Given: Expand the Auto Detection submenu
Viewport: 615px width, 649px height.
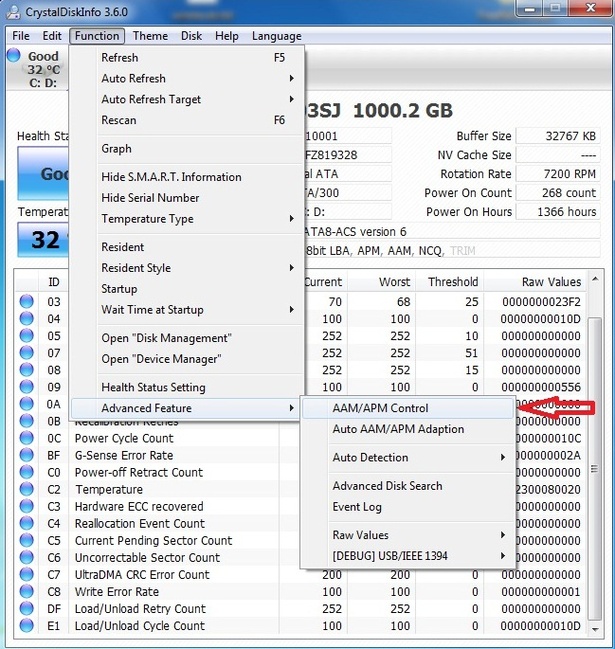Looking at the screenshot, I should pyautogui.click(x=408, y=457).
